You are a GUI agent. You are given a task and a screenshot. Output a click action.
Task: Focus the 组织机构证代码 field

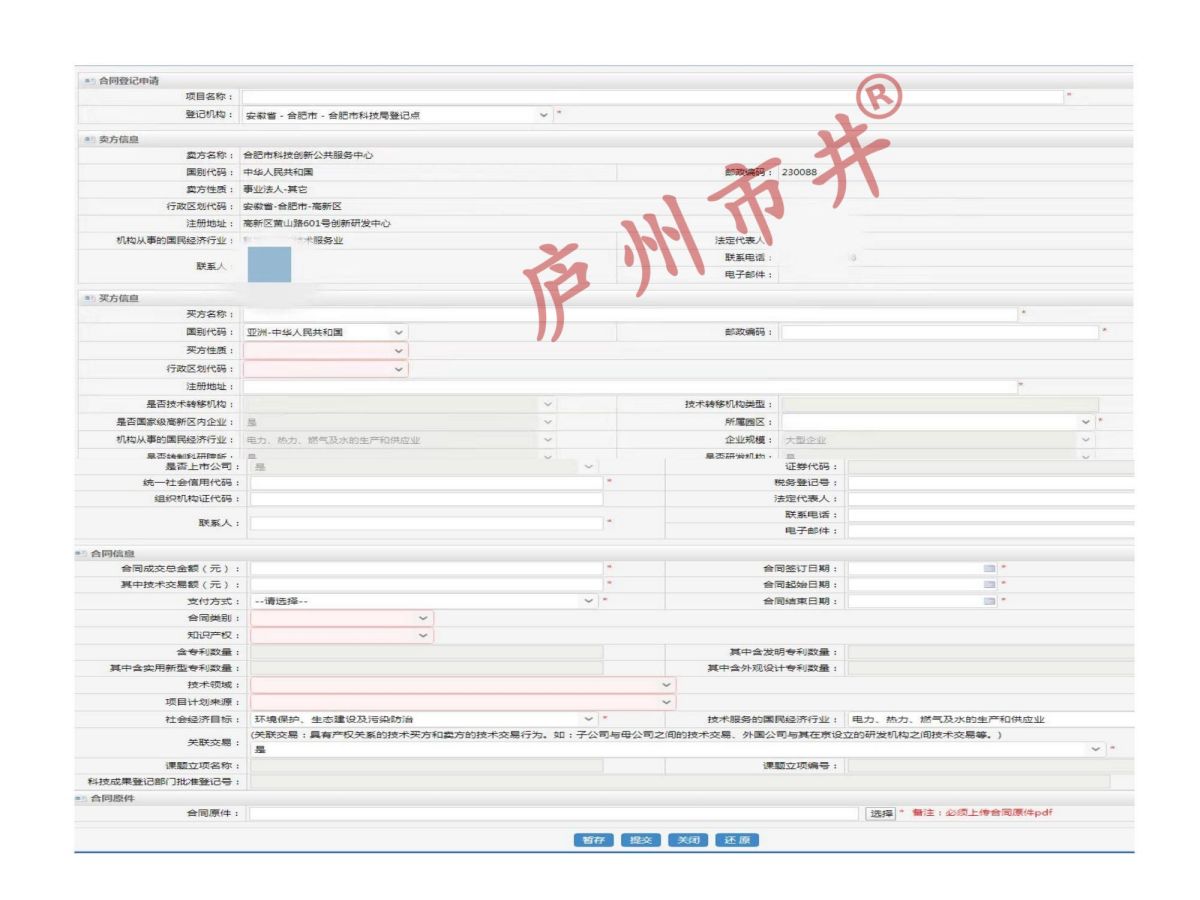[427, 499]
